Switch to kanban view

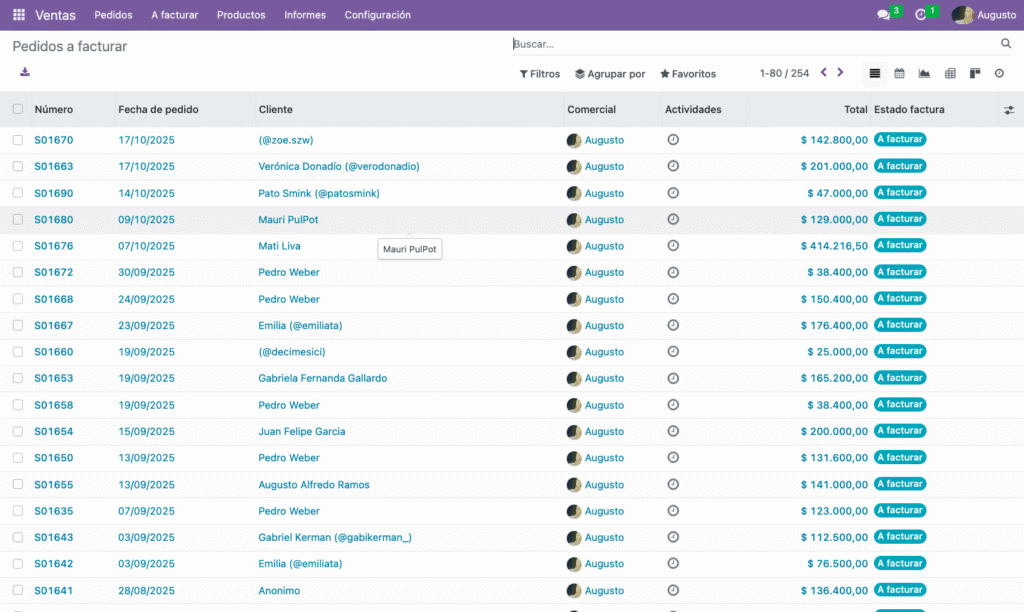point(975,73)
